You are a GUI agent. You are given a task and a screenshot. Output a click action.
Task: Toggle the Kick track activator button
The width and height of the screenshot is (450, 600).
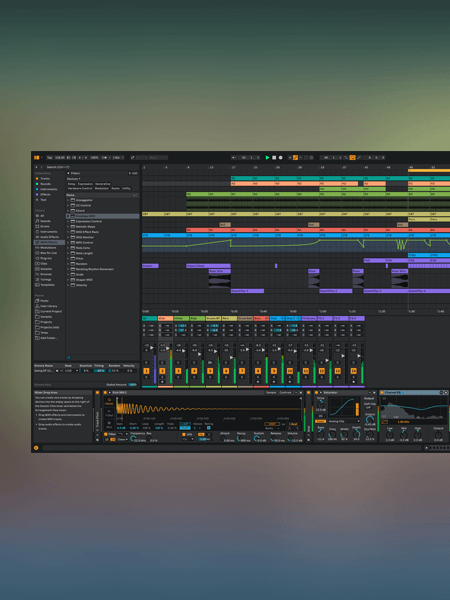162,371
